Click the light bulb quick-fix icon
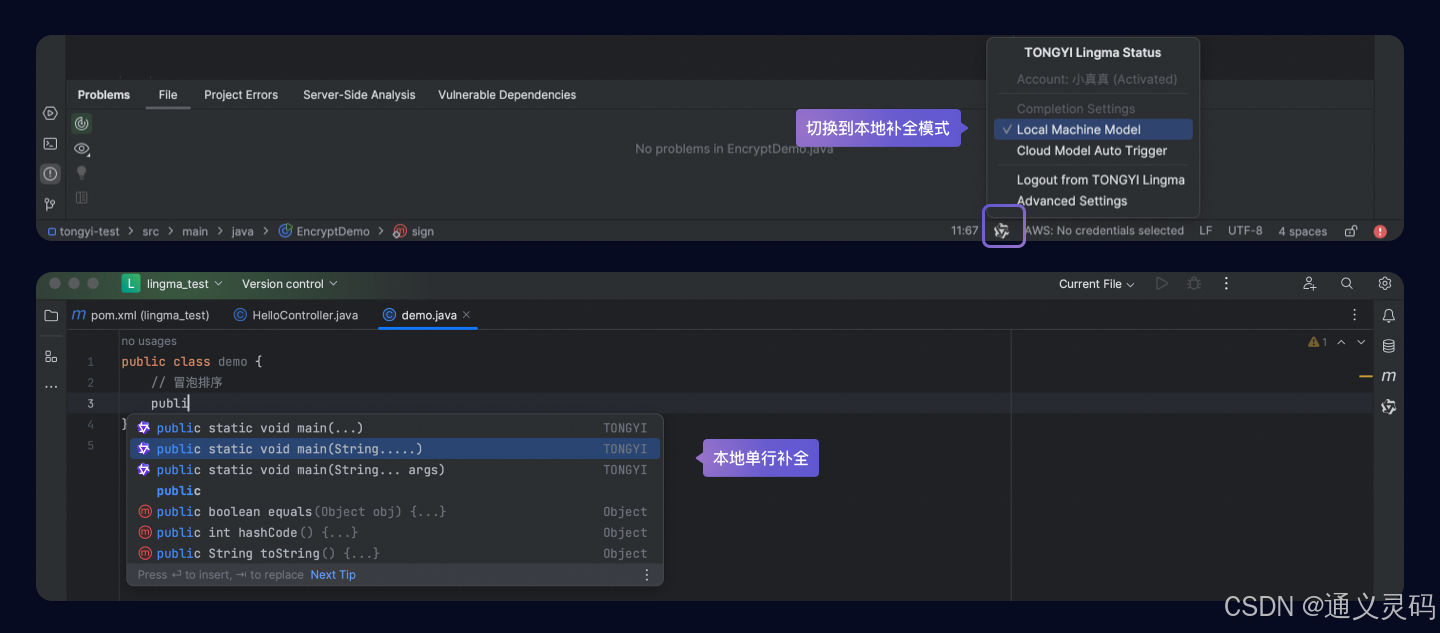The height and width of the screenshot is (633, 1440). pos(82,173)
